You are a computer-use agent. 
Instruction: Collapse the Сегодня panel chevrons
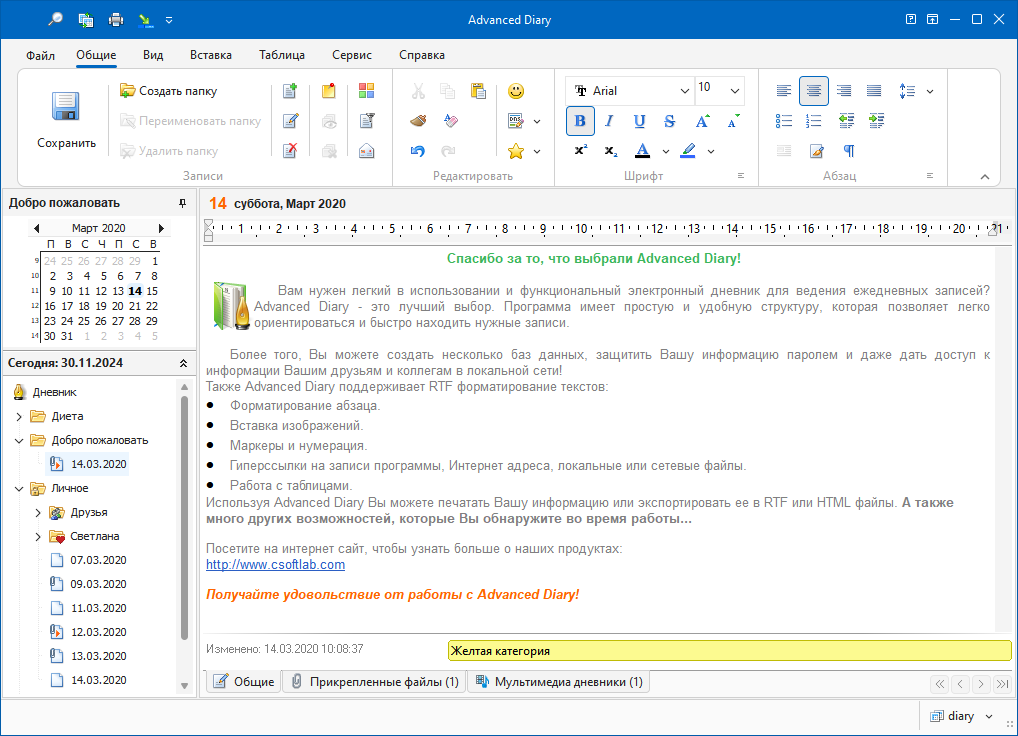(183, 363)
